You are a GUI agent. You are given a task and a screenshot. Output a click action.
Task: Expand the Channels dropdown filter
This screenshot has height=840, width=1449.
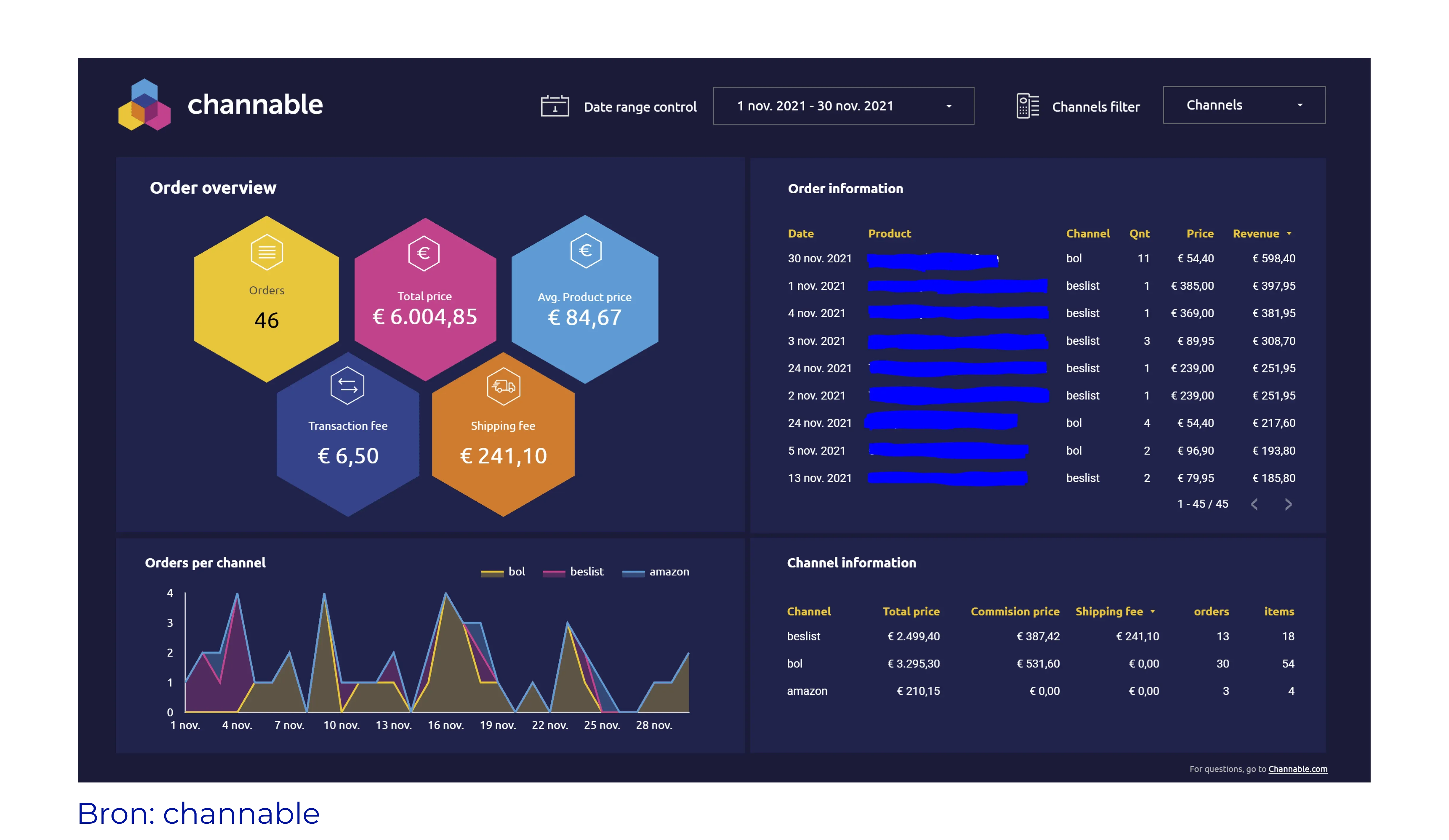(1244, 105)
